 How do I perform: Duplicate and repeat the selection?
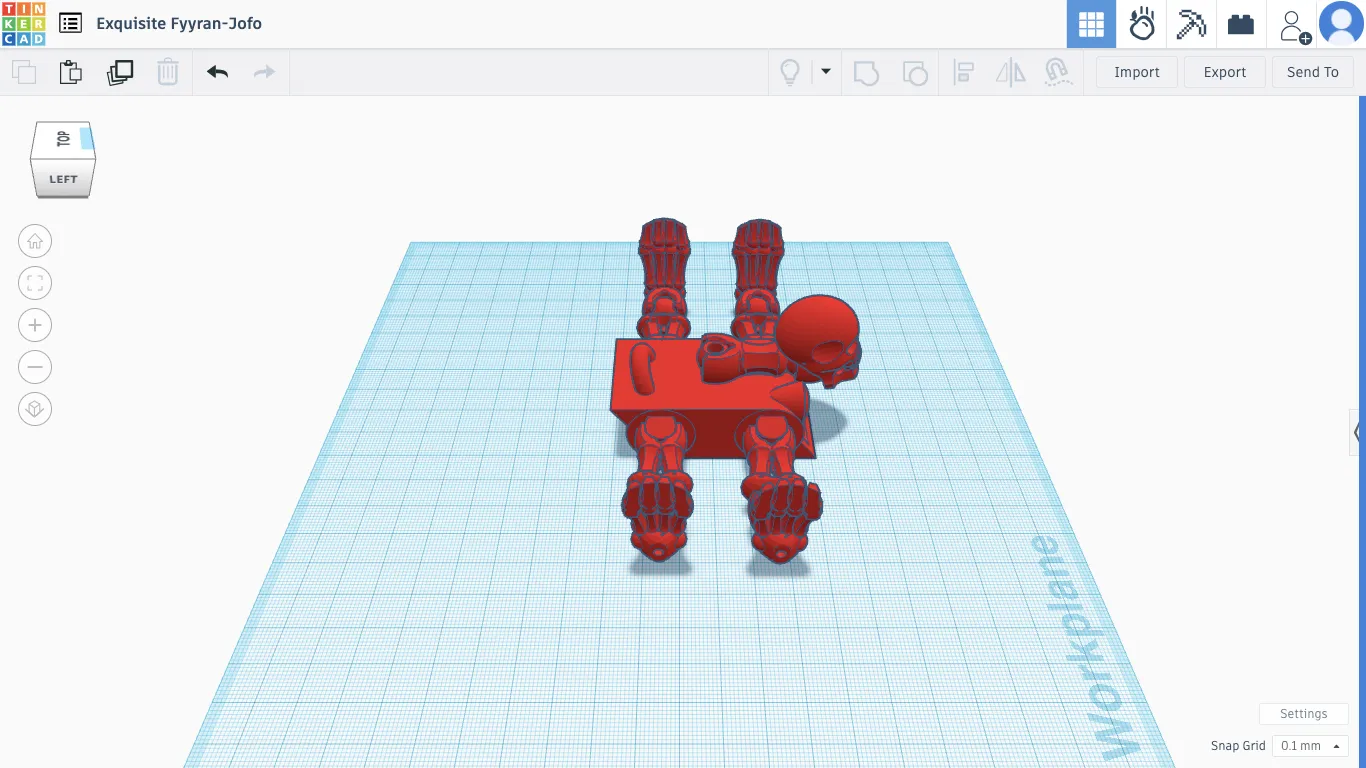[x=120, y=72]
